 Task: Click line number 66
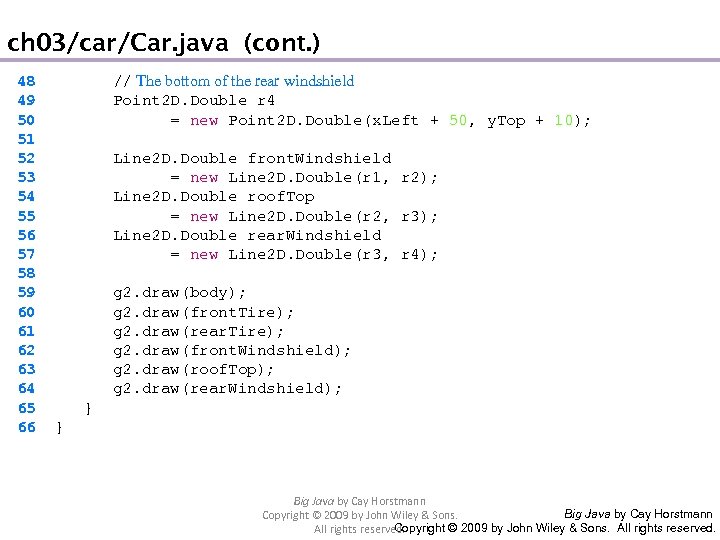[x=26, y=428]
